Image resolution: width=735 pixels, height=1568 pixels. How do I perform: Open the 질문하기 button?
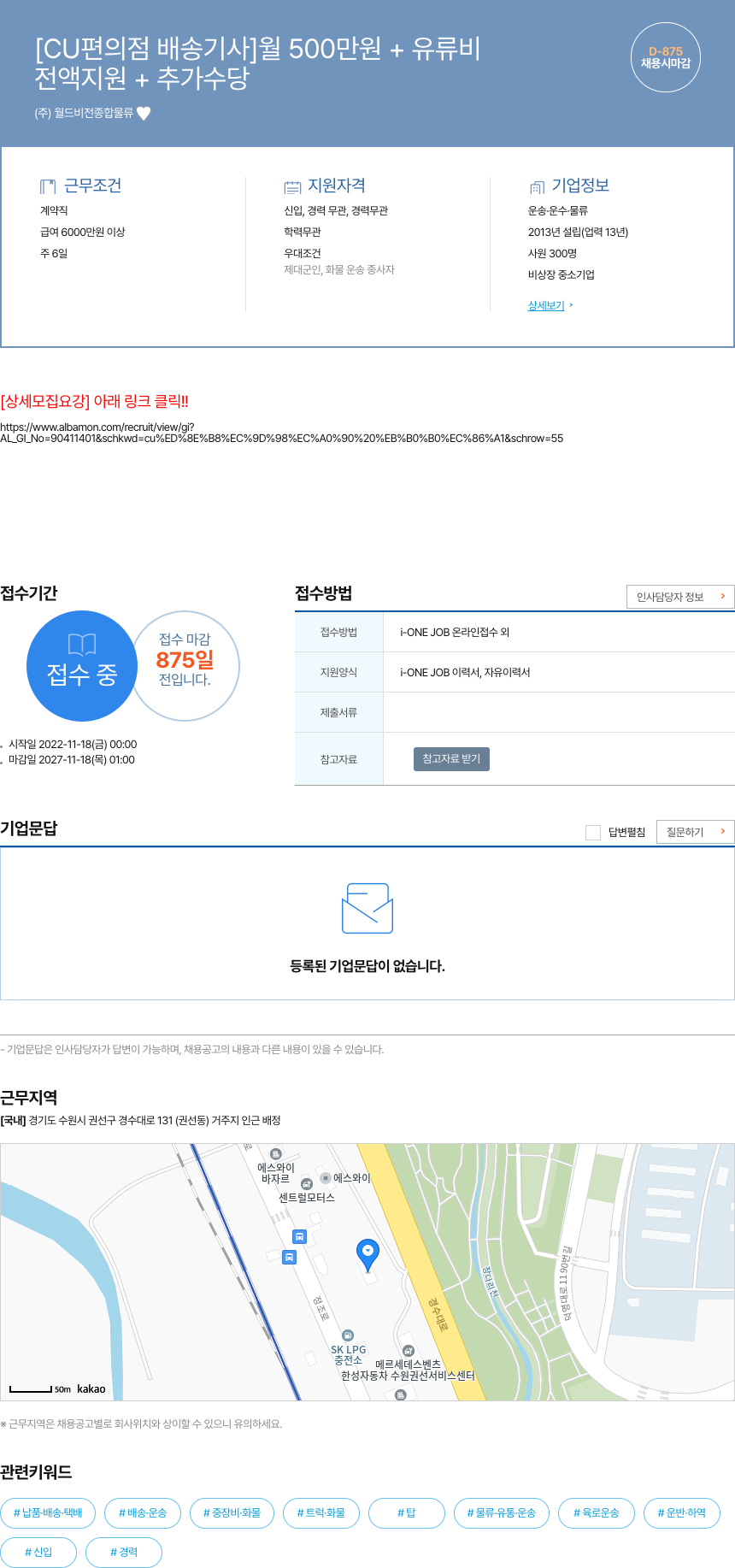(696, 832)
